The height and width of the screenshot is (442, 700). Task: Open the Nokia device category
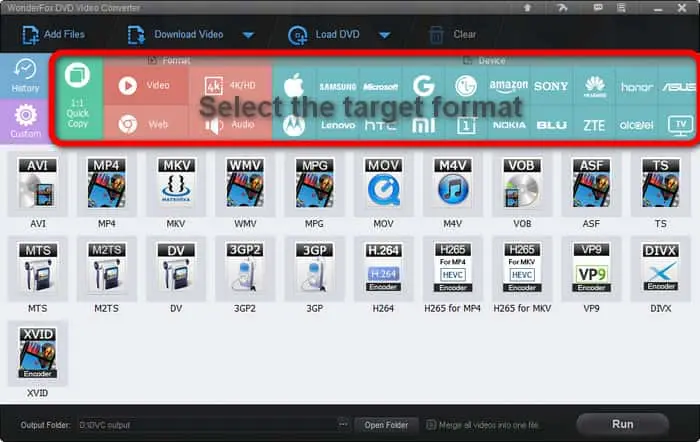click(508, 125)
